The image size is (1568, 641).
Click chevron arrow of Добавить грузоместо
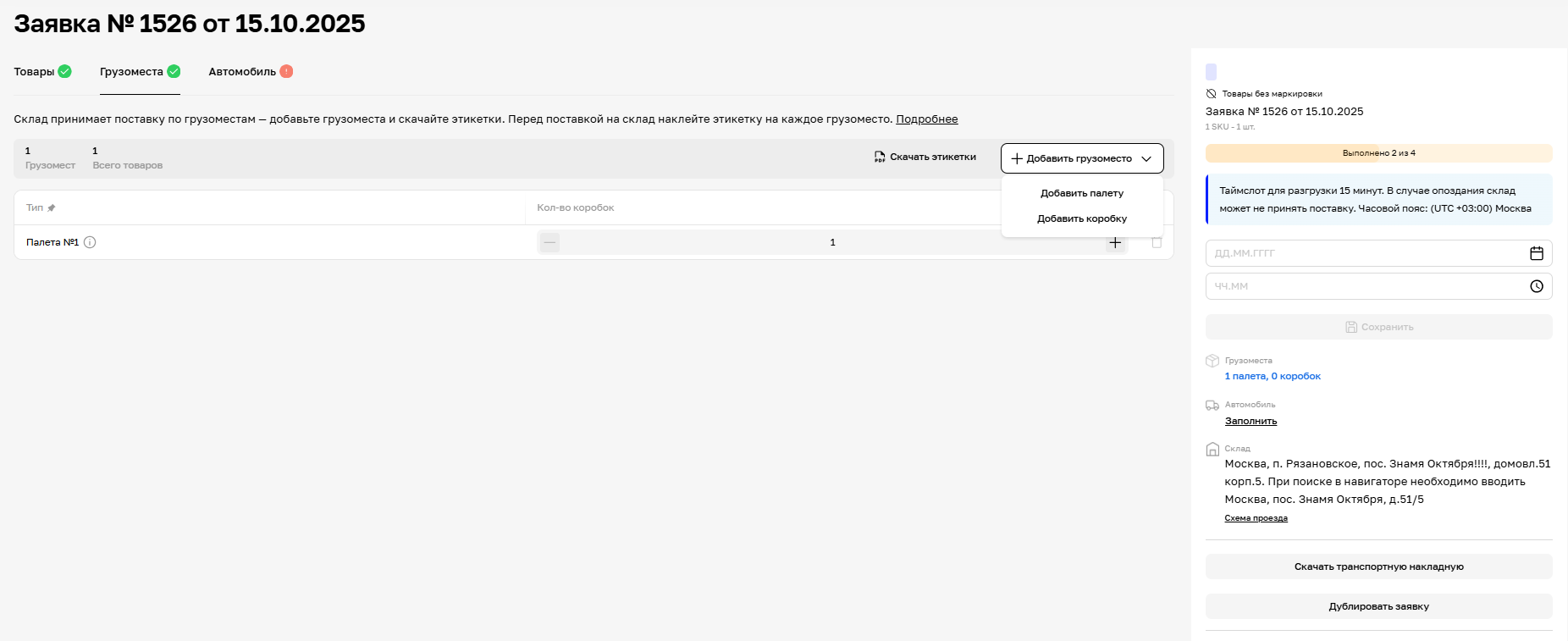click(x=1146, y=158)
